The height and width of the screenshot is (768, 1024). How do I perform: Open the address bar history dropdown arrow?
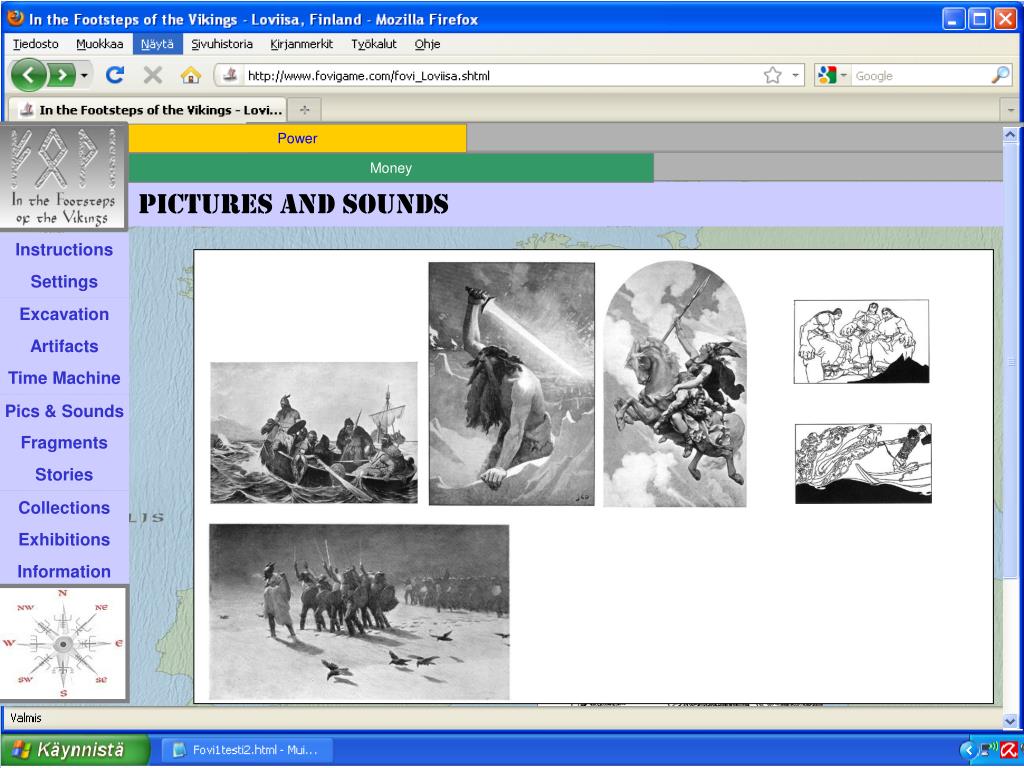795,75
